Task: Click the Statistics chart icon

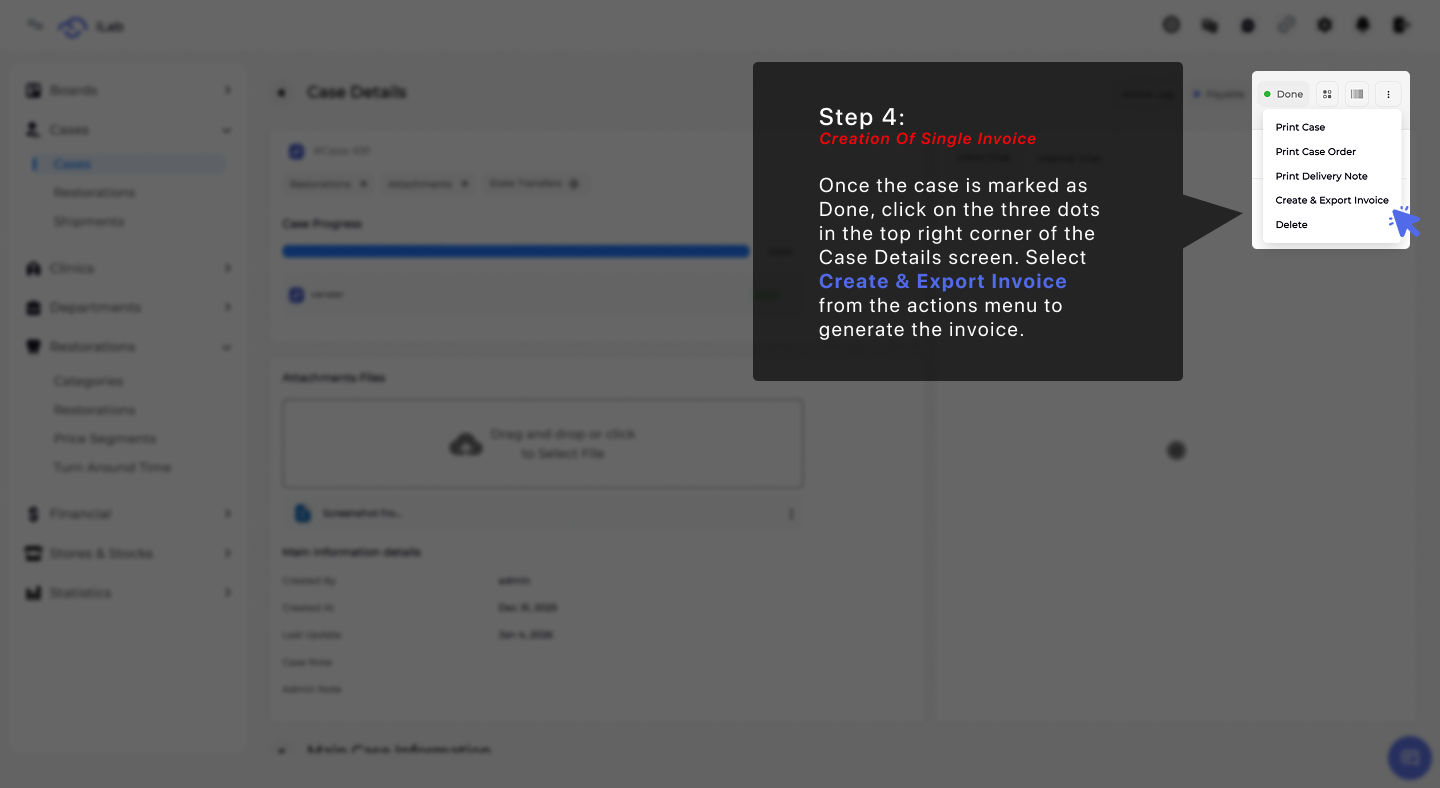Action: (x=33, y=593)
